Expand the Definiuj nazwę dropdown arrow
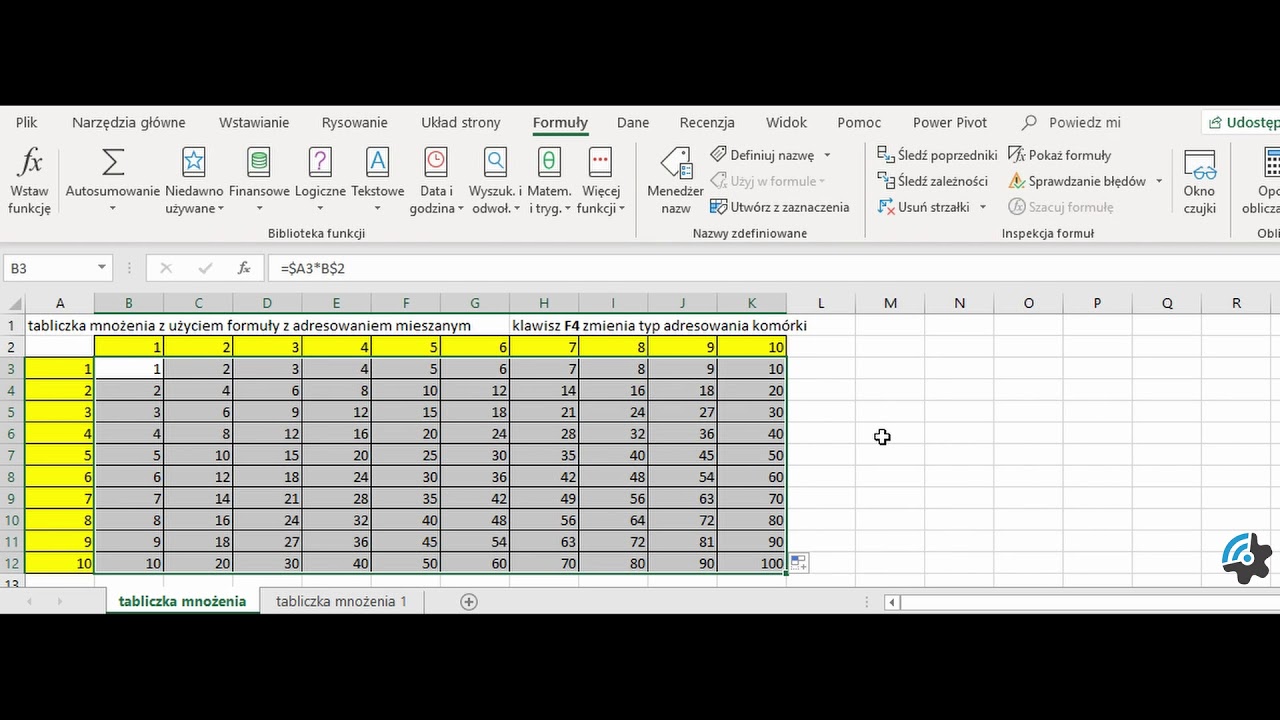The width and height of the screenshot is (1280, 720). pos(827,155)
